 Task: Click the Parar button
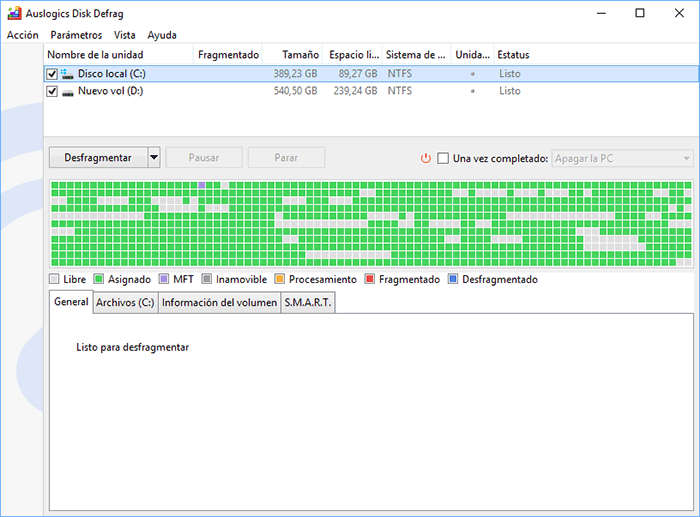pos(286,158)
